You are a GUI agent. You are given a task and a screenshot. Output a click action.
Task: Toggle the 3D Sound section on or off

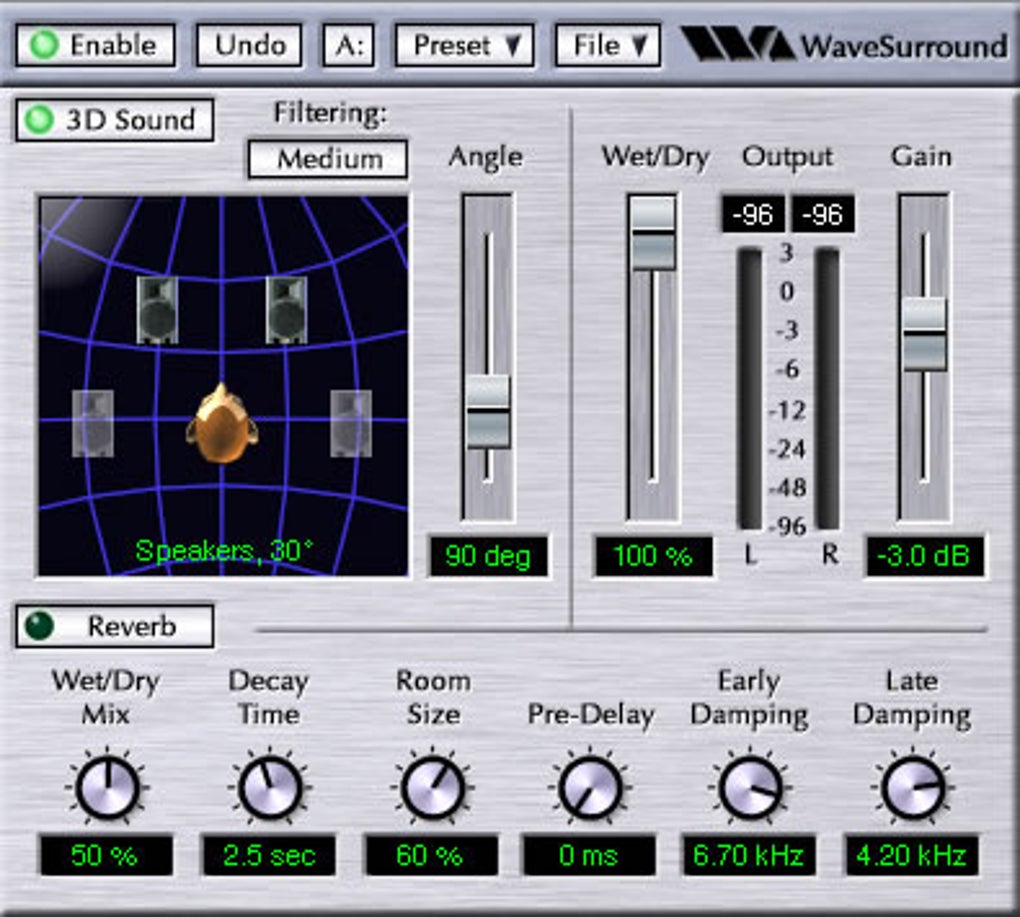pos(115,120)
